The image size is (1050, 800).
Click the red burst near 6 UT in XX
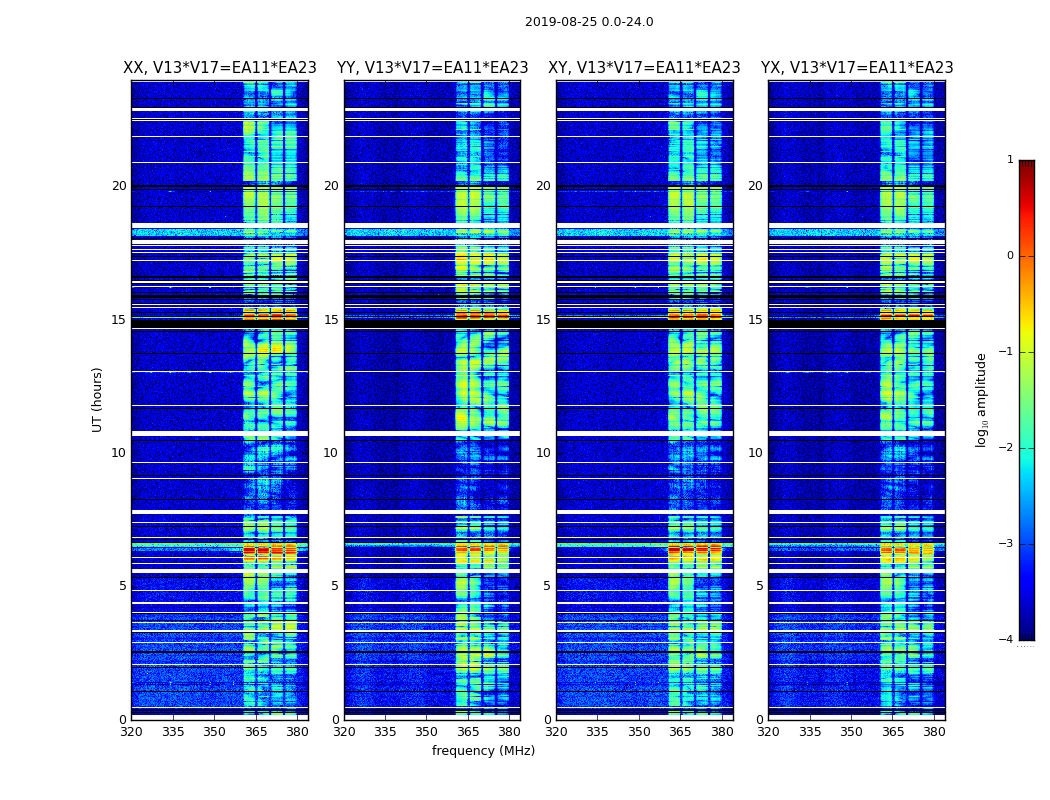[270, 551]
